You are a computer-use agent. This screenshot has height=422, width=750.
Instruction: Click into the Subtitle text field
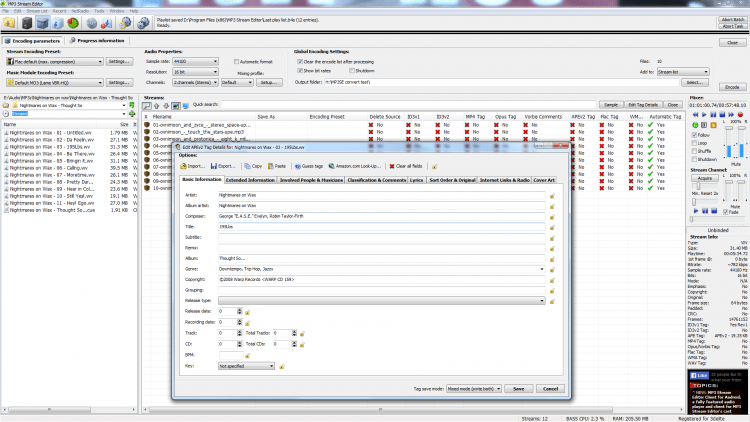[380, 238]
